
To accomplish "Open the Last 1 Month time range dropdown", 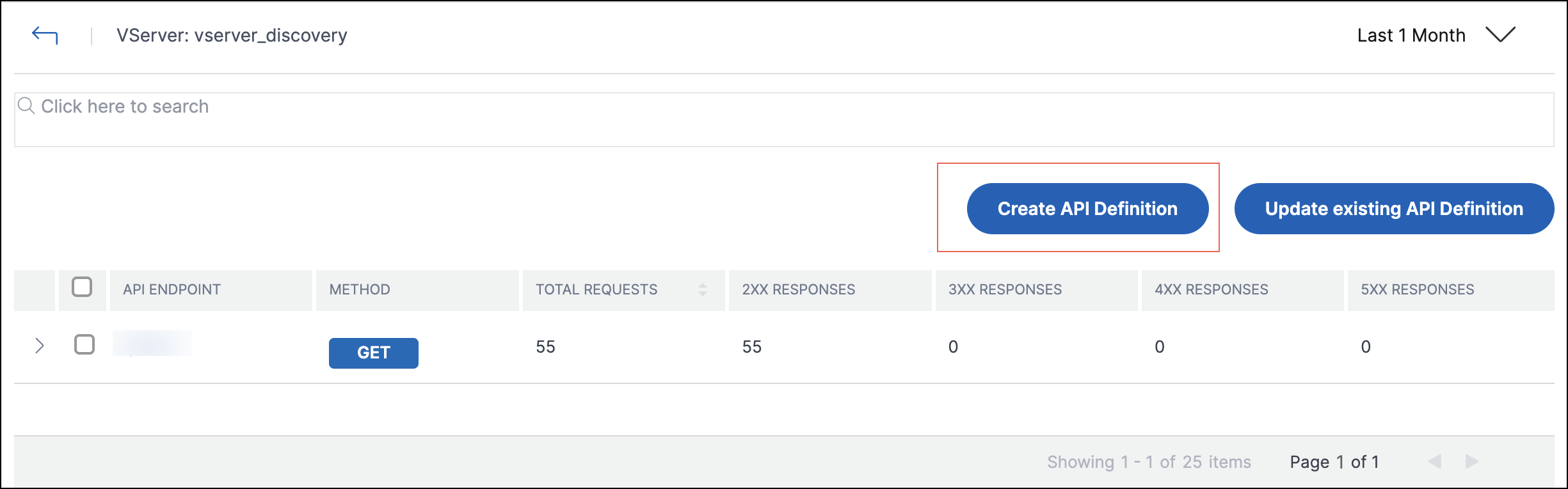I will 1436,35.
